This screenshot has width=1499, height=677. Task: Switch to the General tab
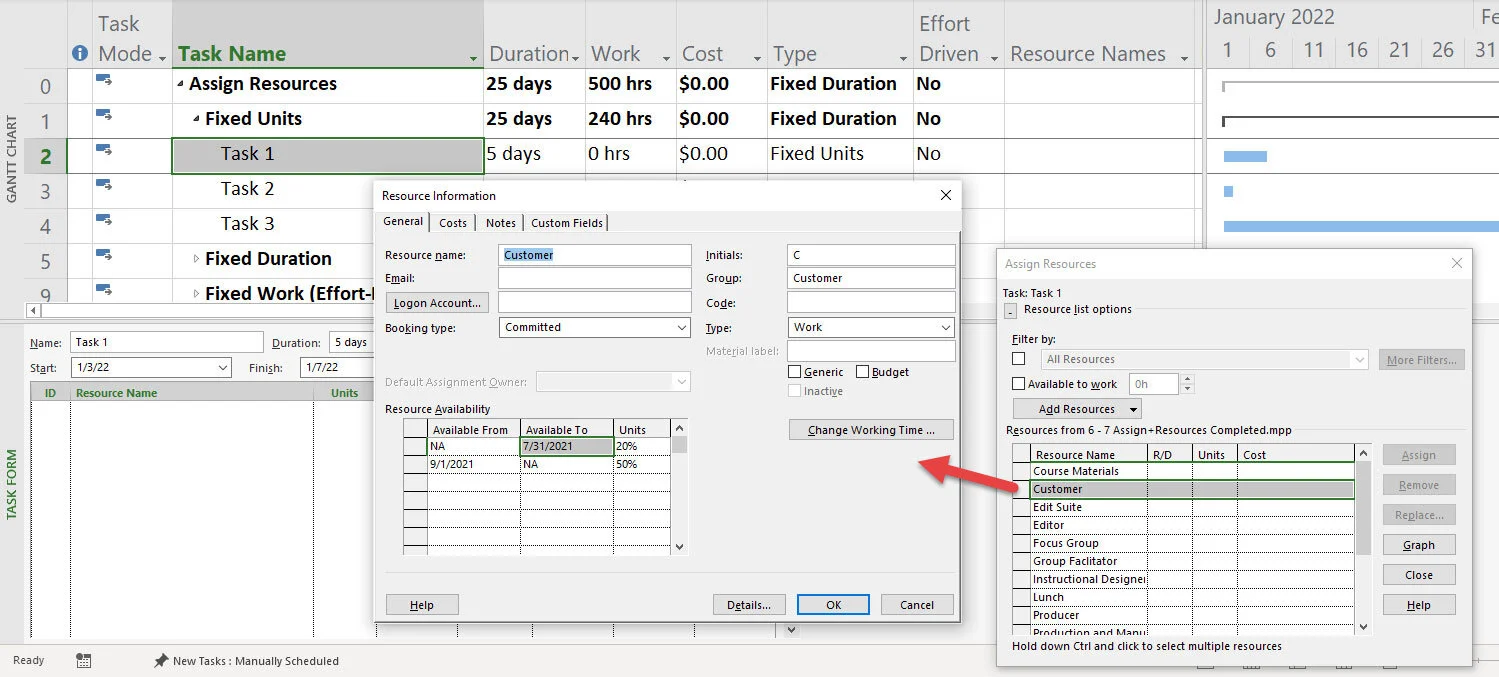[x=403, y=222]
